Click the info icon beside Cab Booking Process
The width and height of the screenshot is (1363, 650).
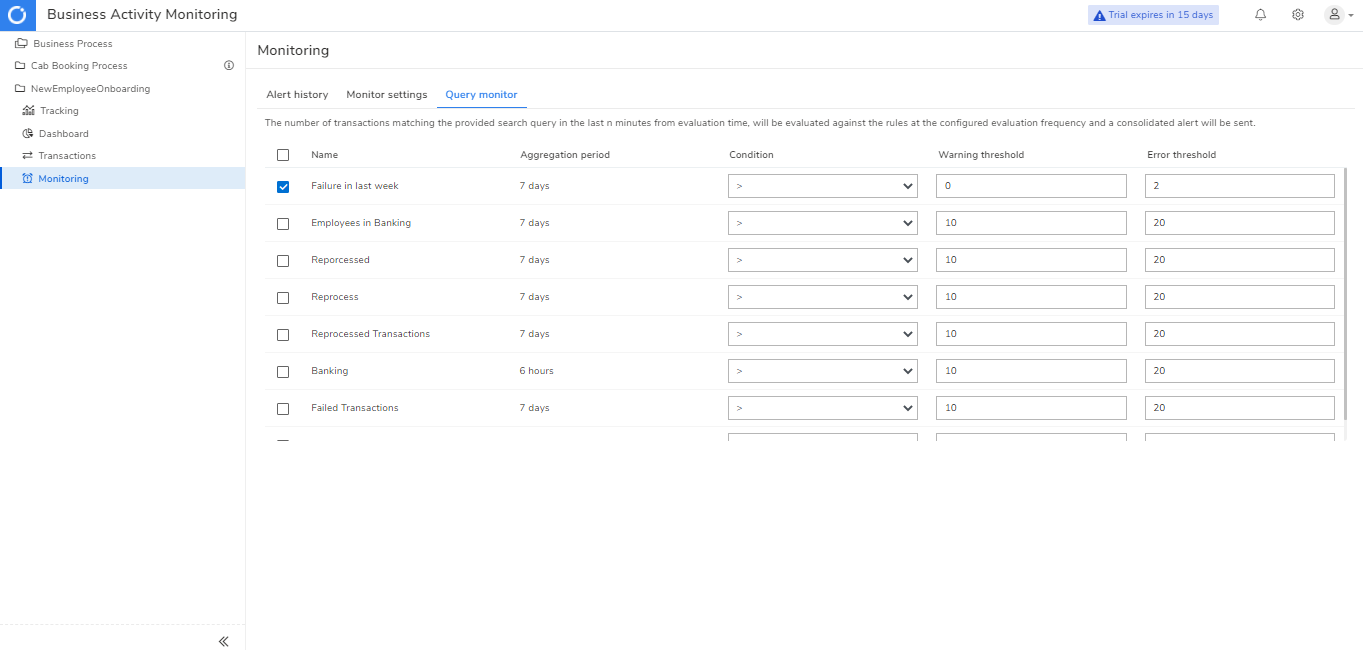(x=228, y=66)
